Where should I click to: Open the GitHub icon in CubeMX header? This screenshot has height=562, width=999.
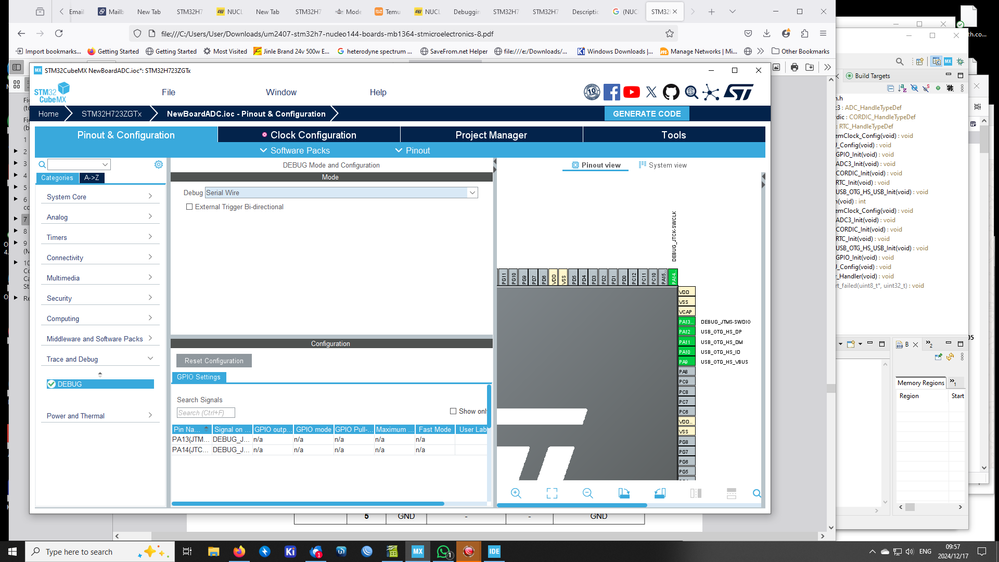coord(671,92)
